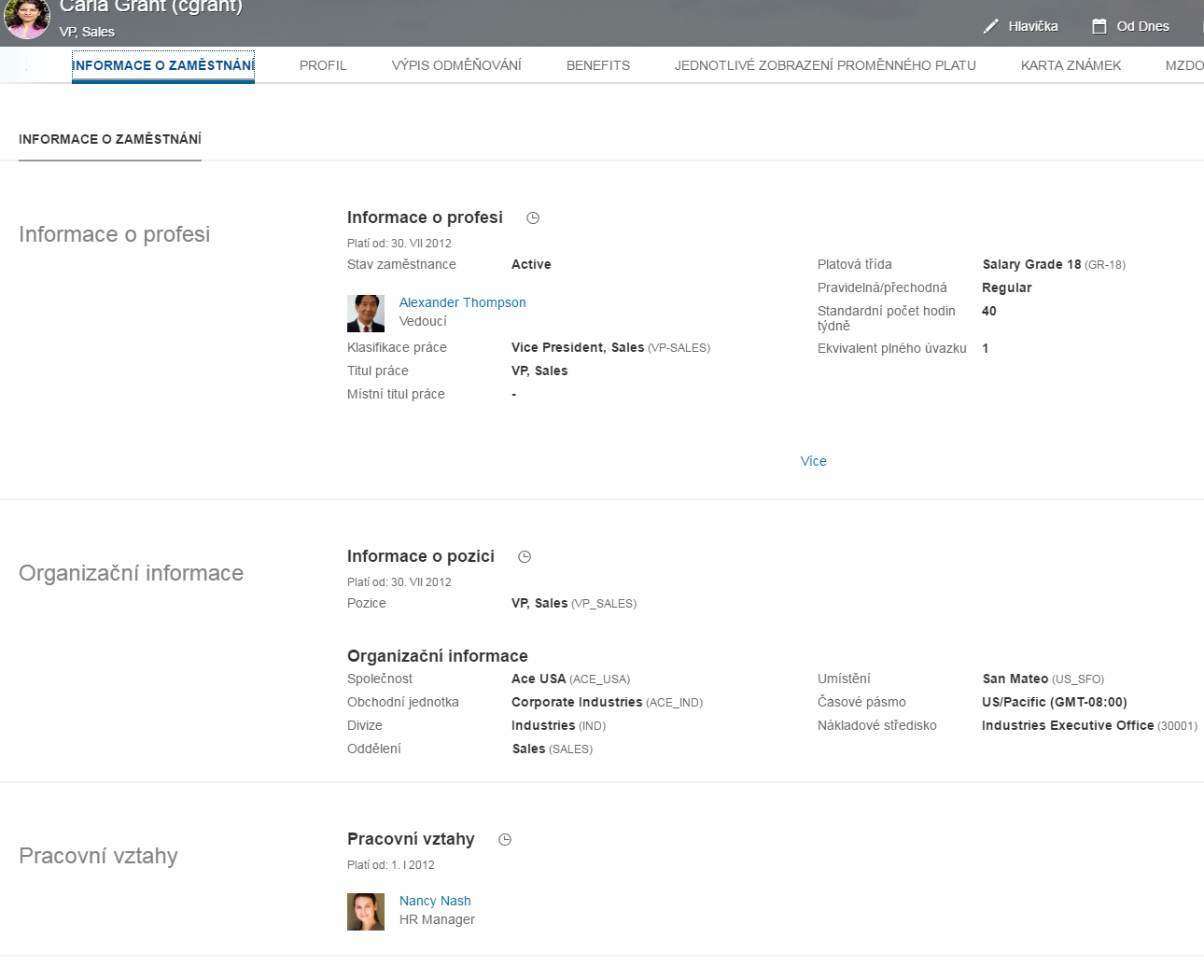This screenshot has height=980, width=1204.
Task: Select the Informace o zaměstnání sub-tab header
Action: click(110, 139)
